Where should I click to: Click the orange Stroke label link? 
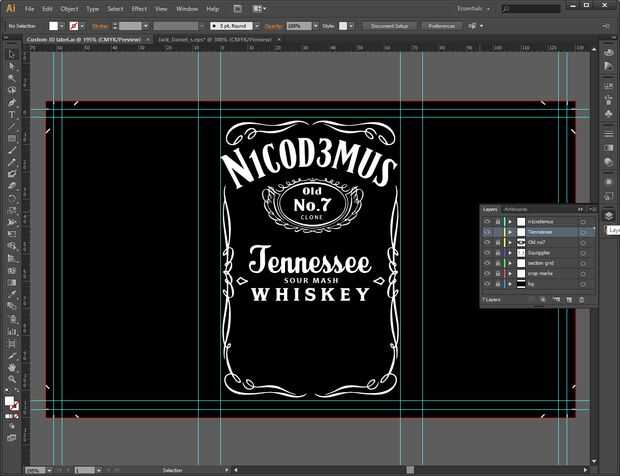tap(100, 26)
